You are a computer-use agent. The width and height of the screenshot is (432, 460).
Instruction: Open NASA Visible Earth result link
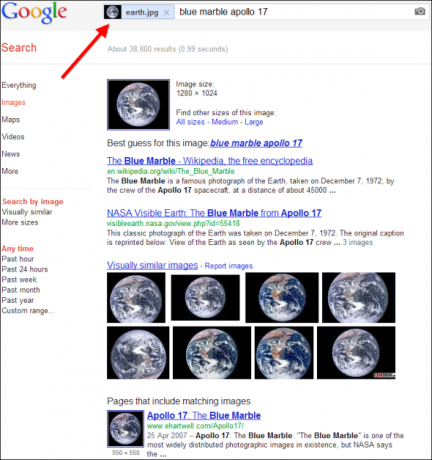pos(214,213)
